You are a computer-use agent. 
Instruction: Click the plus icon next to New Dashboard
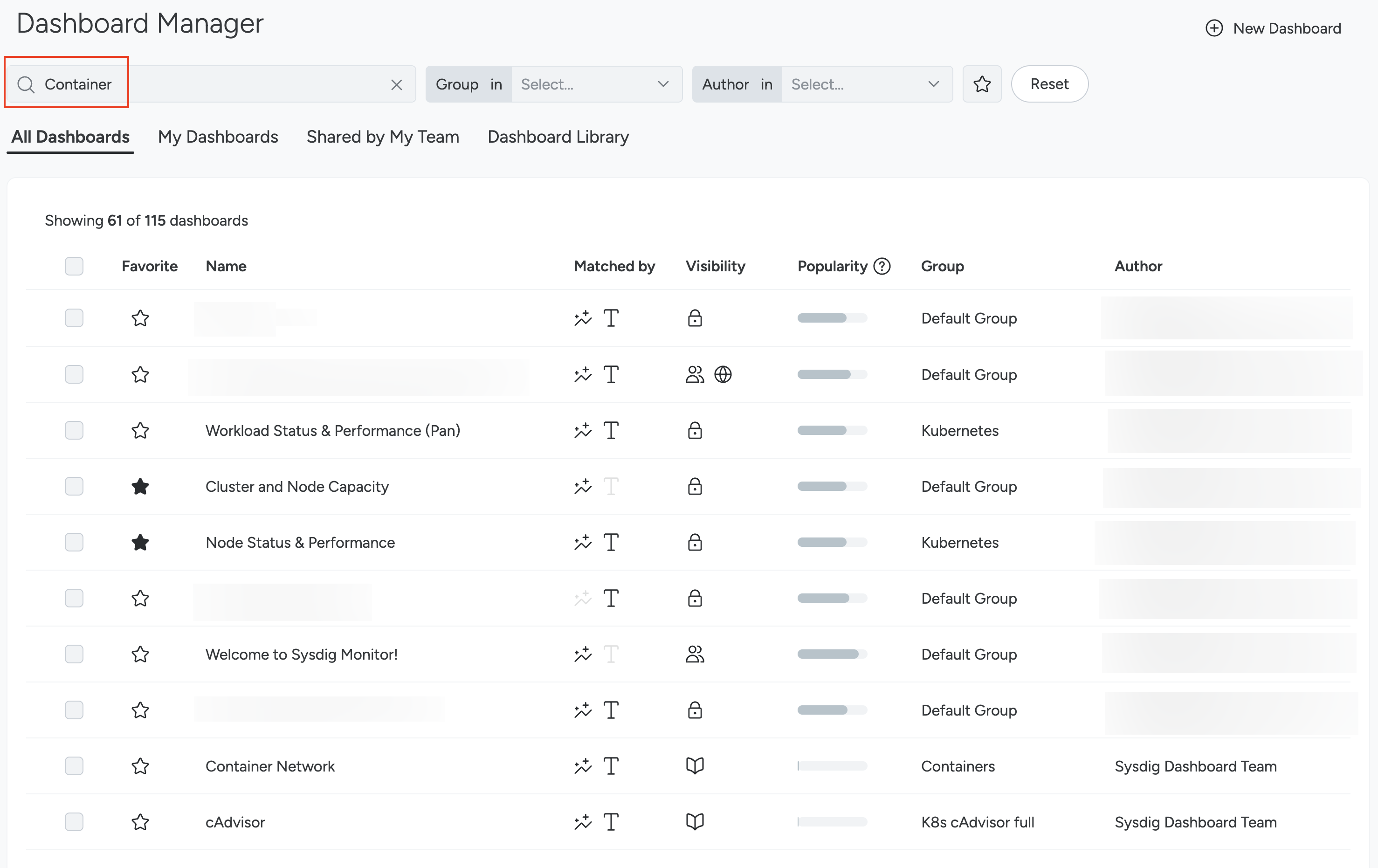(1214, 28)
